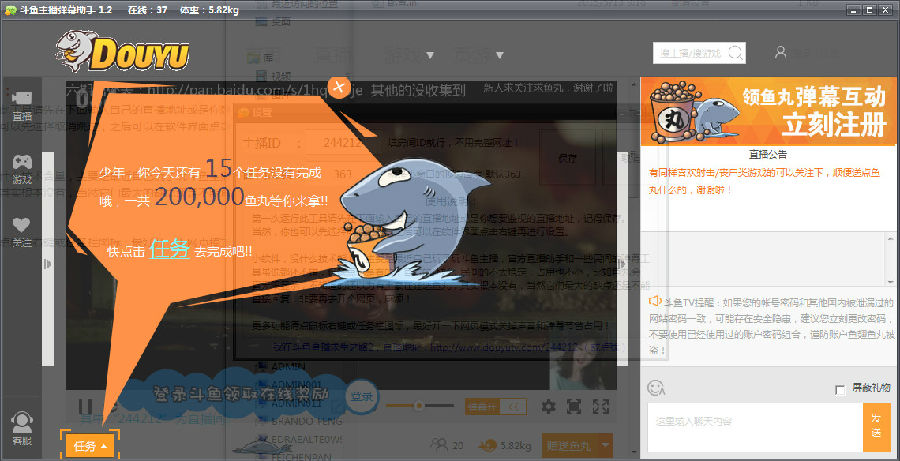This screenshot has height=461, width=900.
Task: Click the chat message input box
Action: (755, 427)
